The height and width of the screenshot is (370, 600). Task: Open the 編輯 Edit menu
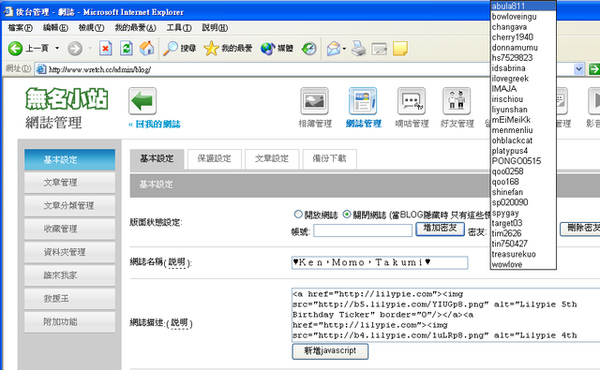55,28
